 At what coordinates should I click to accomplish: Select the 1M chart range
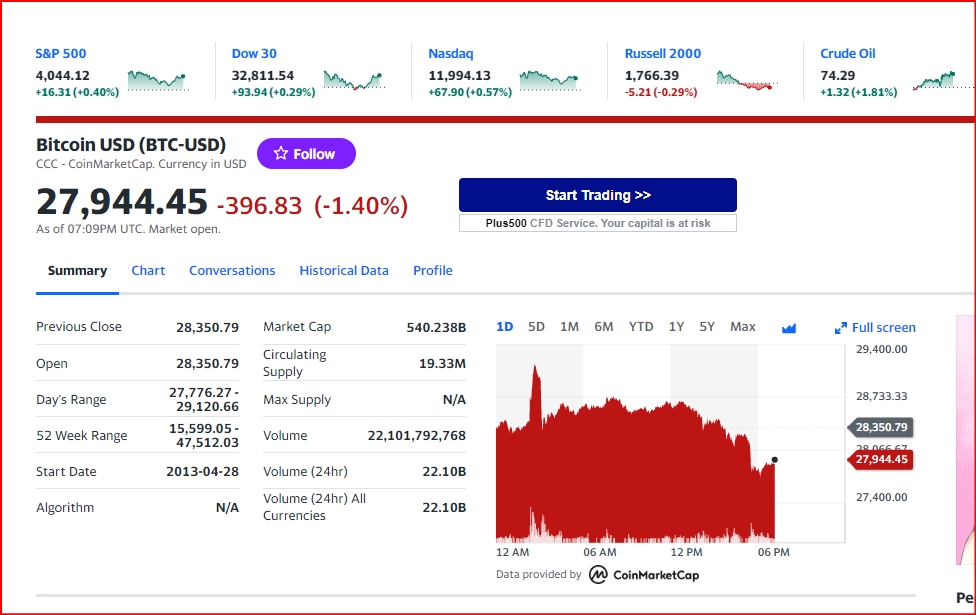pos(569,327)
